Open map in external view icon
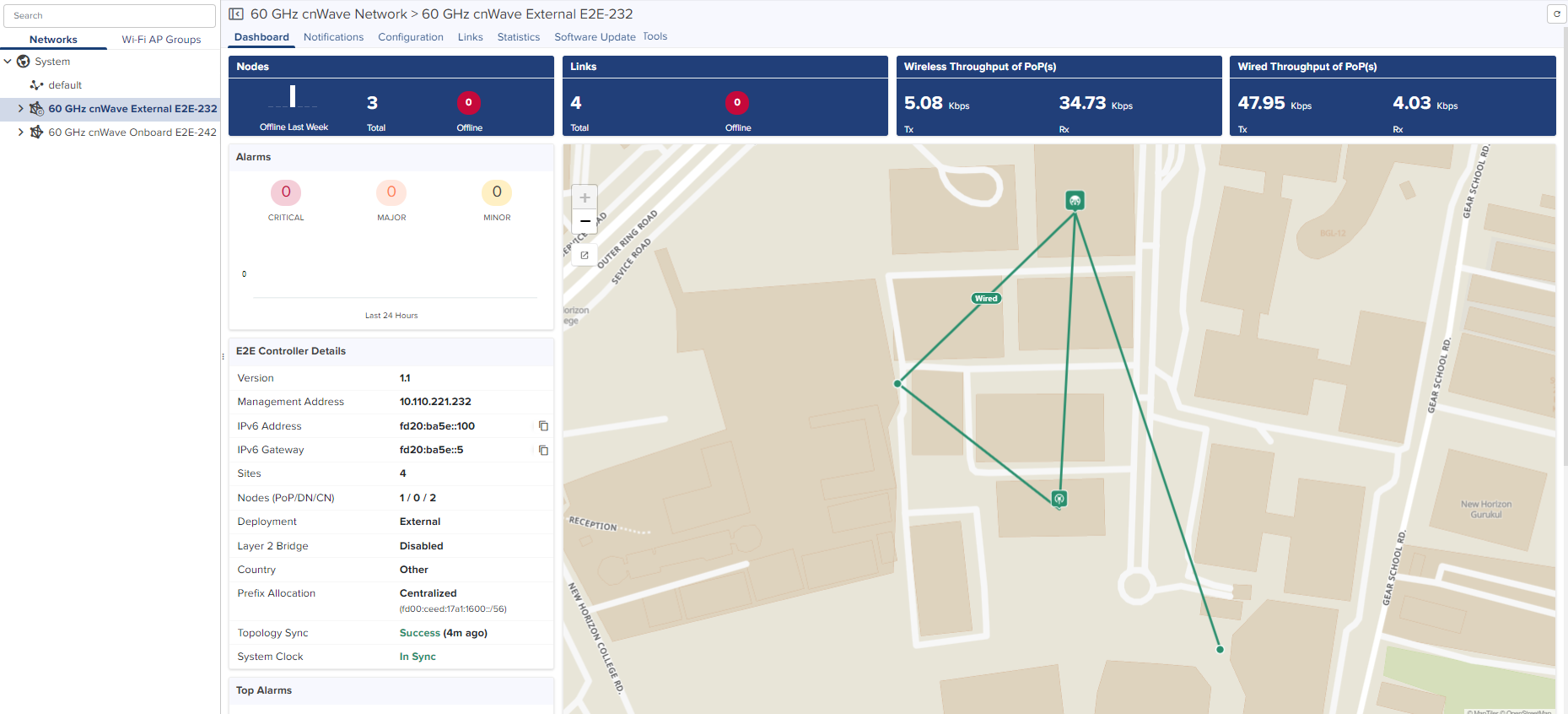 585,255
